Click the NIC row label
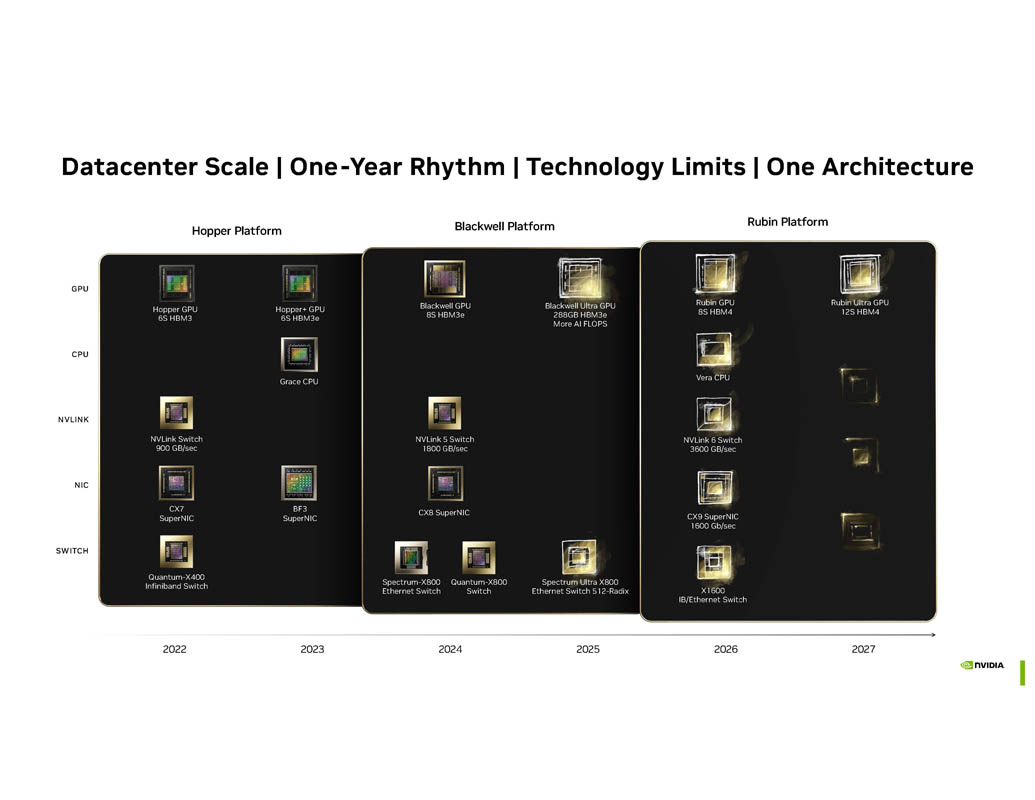The image size is (1035, 800). 81,485
